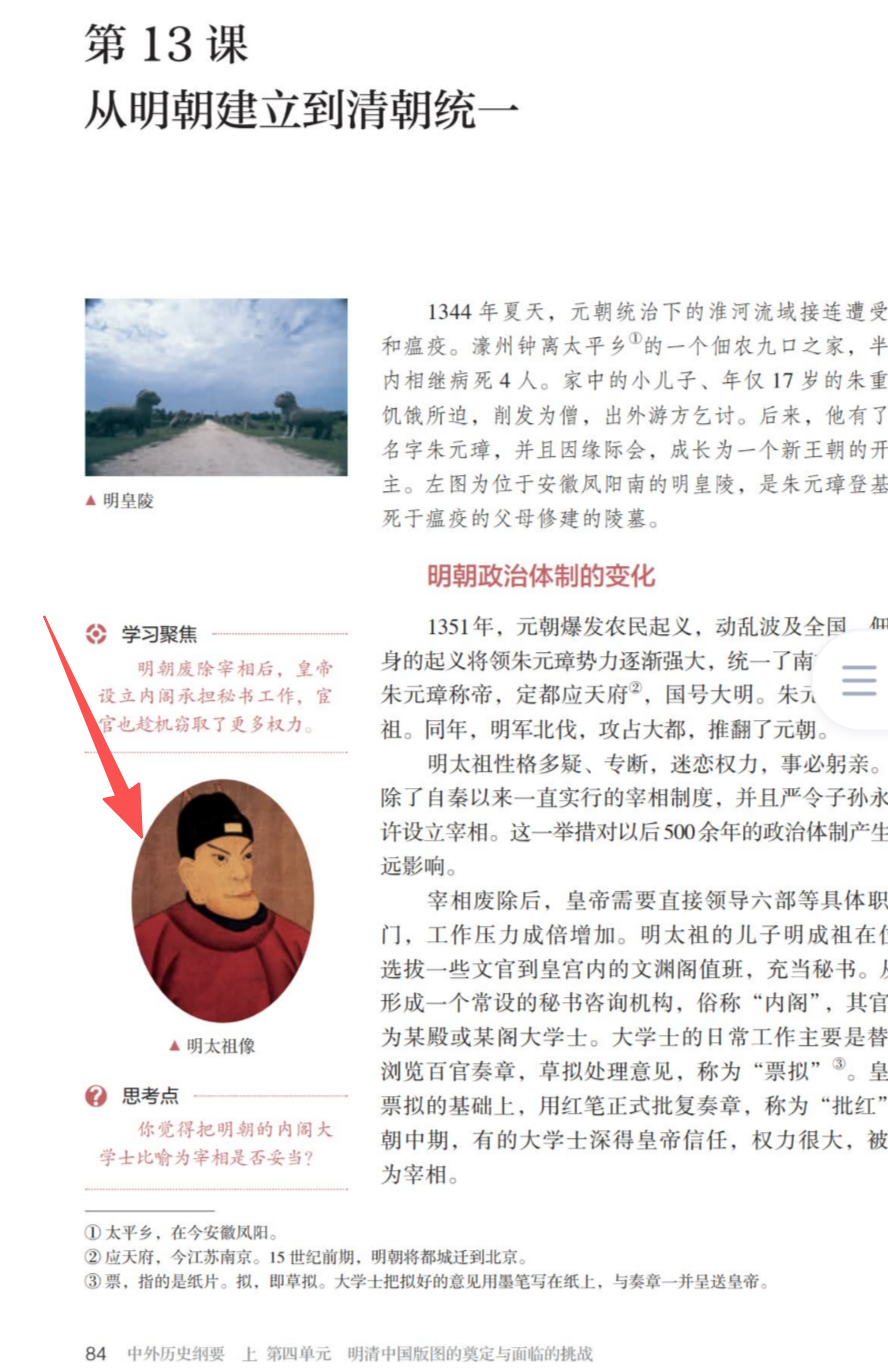This screenshot has height=1368, width=888.
Task: Tap the 思考点 question mark icon
Action: (96, 1097)
